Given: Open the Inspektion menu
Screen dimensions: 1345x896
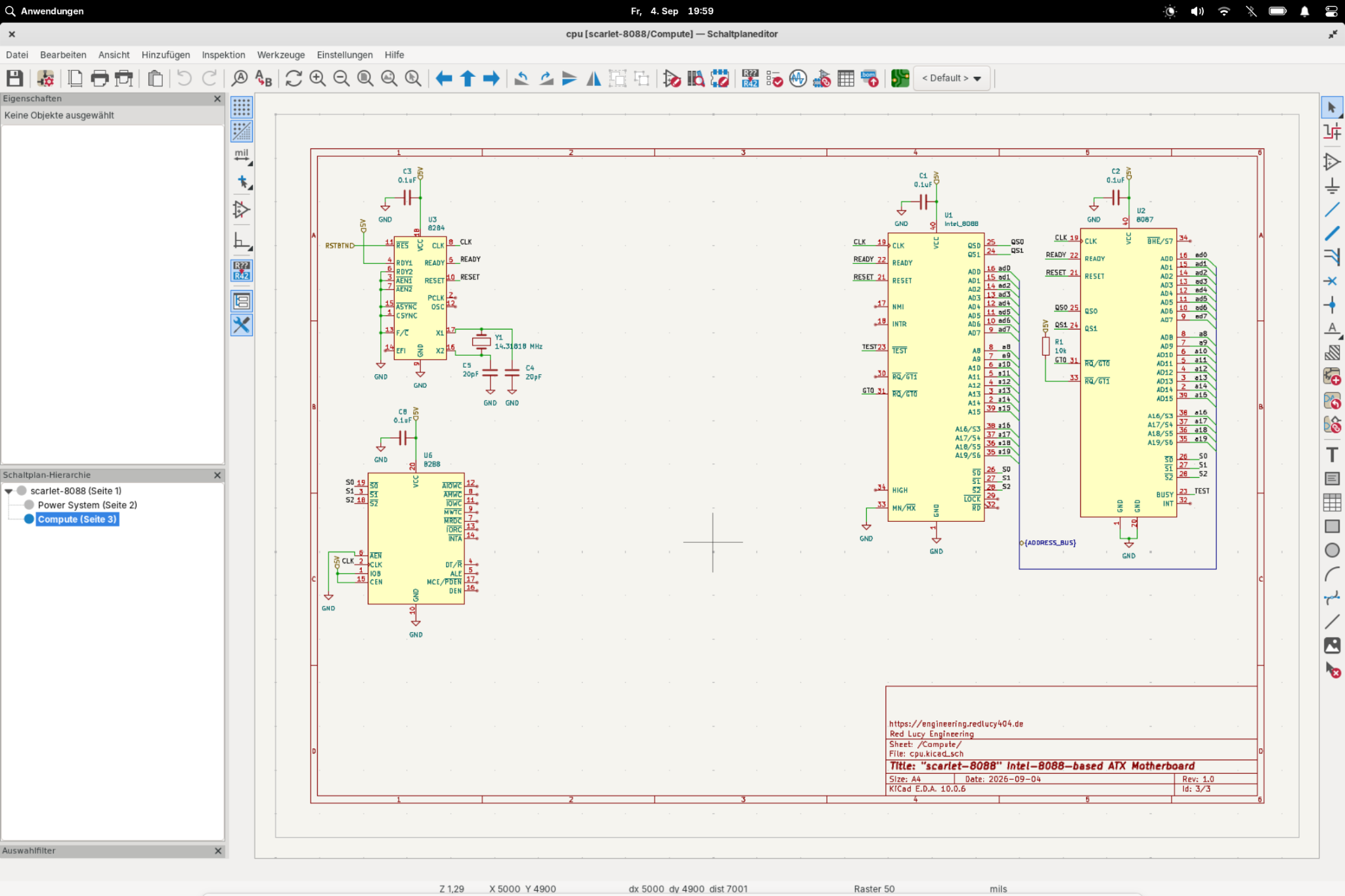Looking at the screenshot, I should 223,55.
